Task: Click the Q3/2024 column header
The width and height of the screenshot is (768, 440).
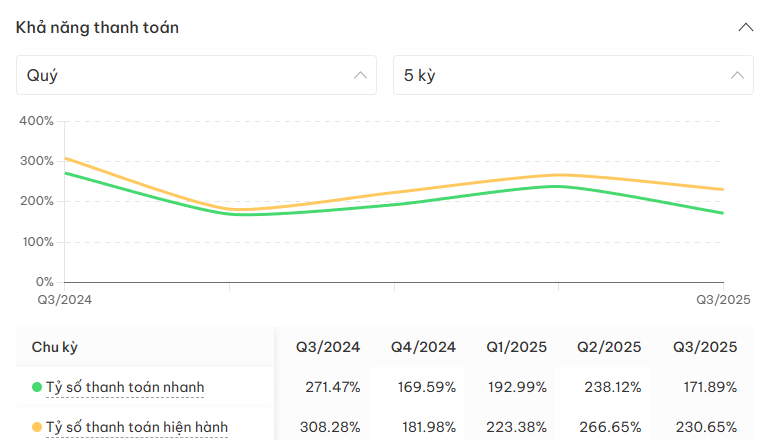Action: pos(327,347)
